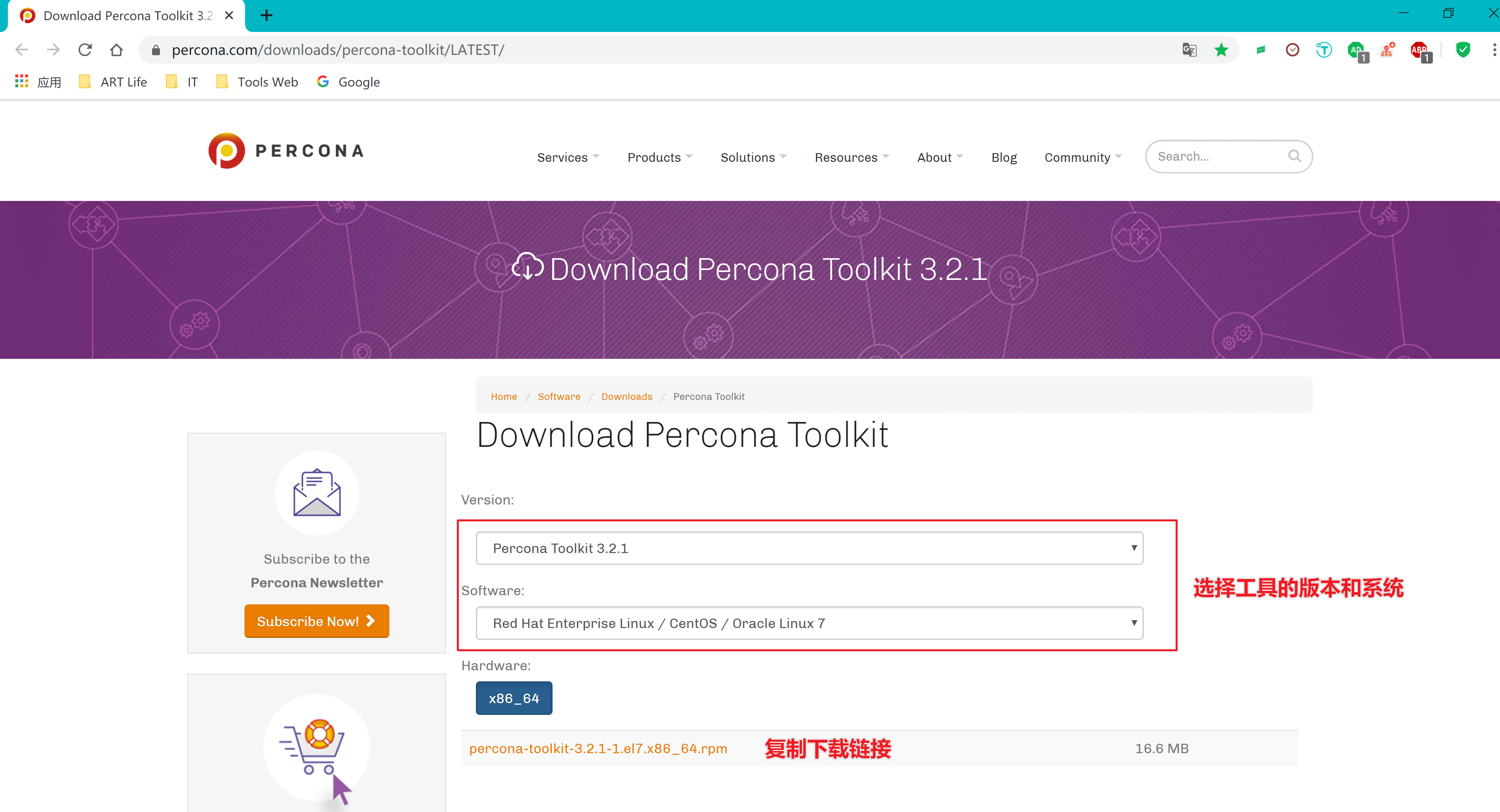This screenshot has width=1500, height=812.
Task: Click the Subscribe Now button
Action: tap(316, 621)
